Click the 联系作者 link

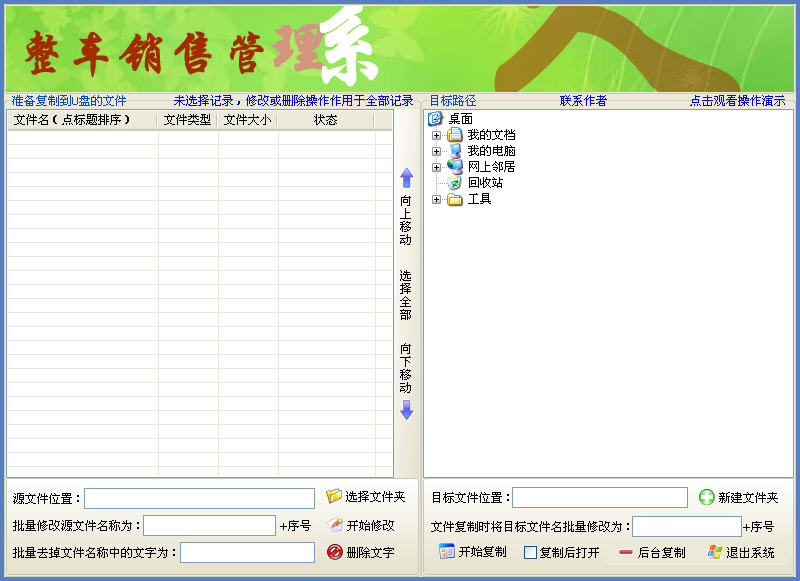click(583, 100)
